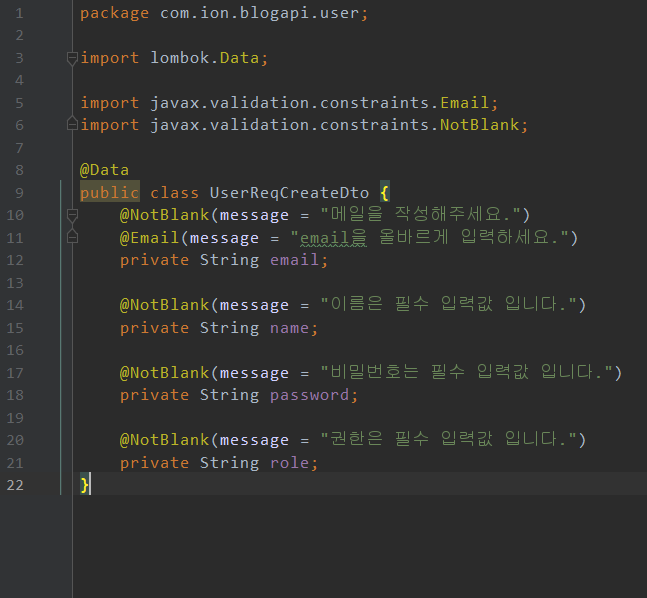Viewport: 647px width, 598px height.
Task: Toggle the annotation fold marker at line 10
Action: pyautogui.click(x=72, y=215)
